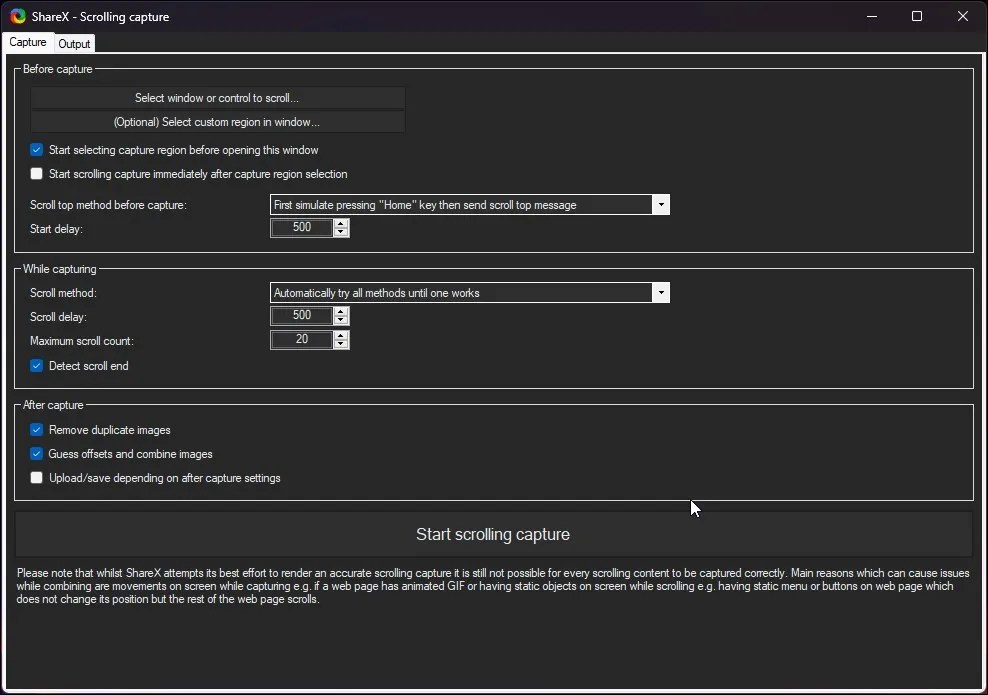This screenshot has width=988, height=695.
Task: Enable 'Upload/save depending on after capture settings'
Action: [36, 478]
